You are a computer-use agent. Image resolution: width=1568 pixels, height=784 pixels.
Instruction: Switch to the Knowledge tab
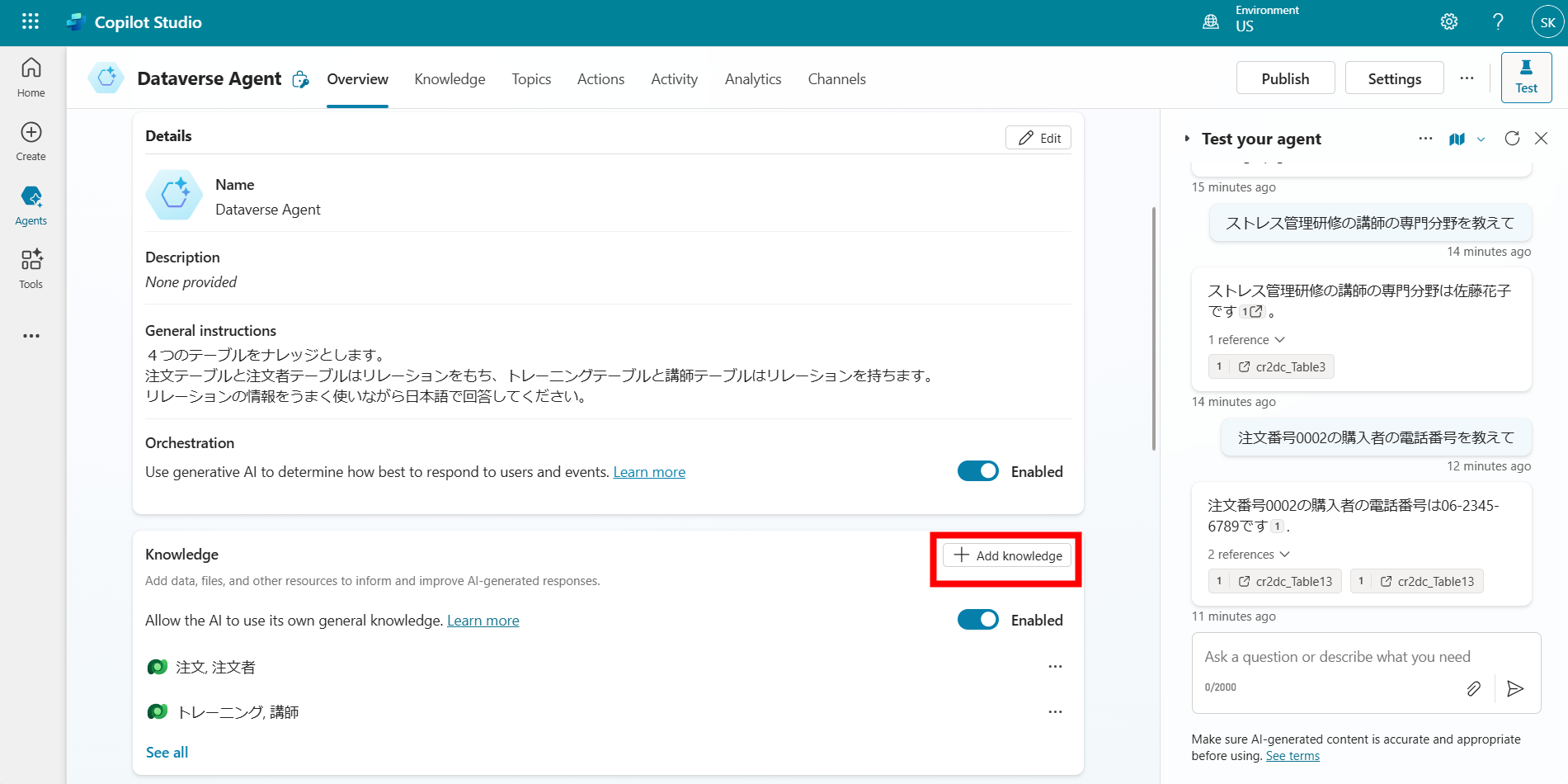(450, 78)
